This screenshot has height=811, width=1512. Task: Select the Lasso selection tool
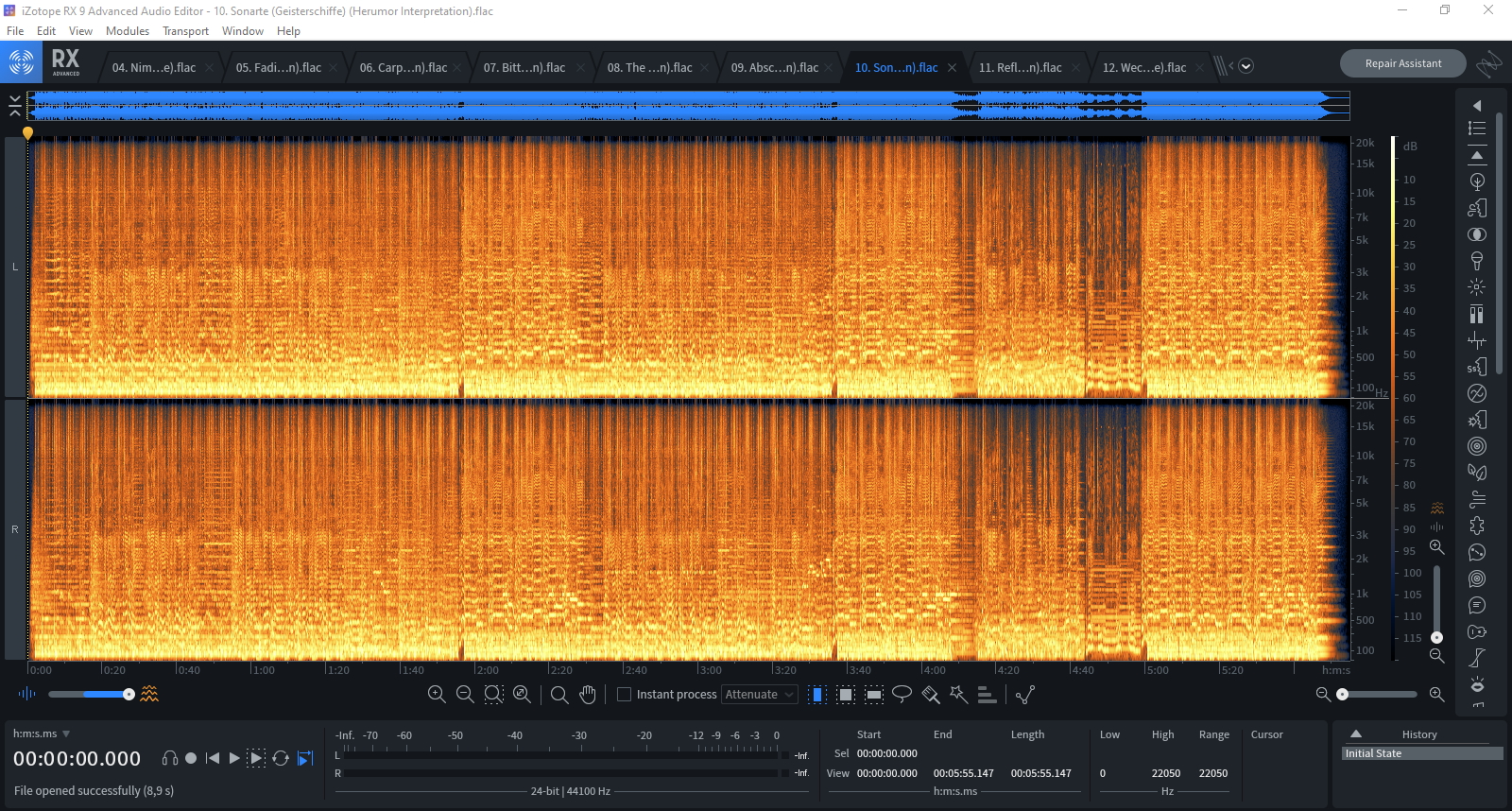click(902, 695)
